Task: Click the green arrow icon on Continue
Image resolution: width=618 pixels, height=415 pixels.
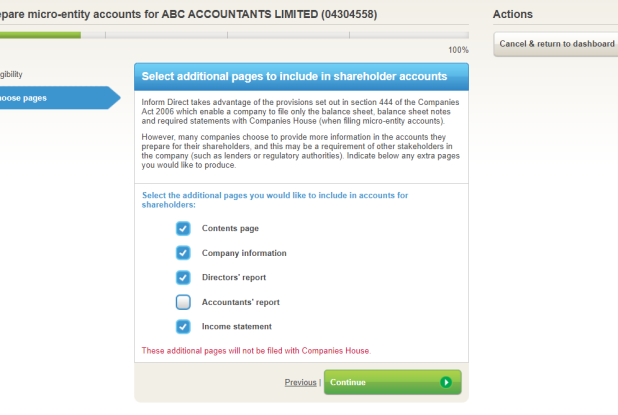Action: (x=446, y=382)
